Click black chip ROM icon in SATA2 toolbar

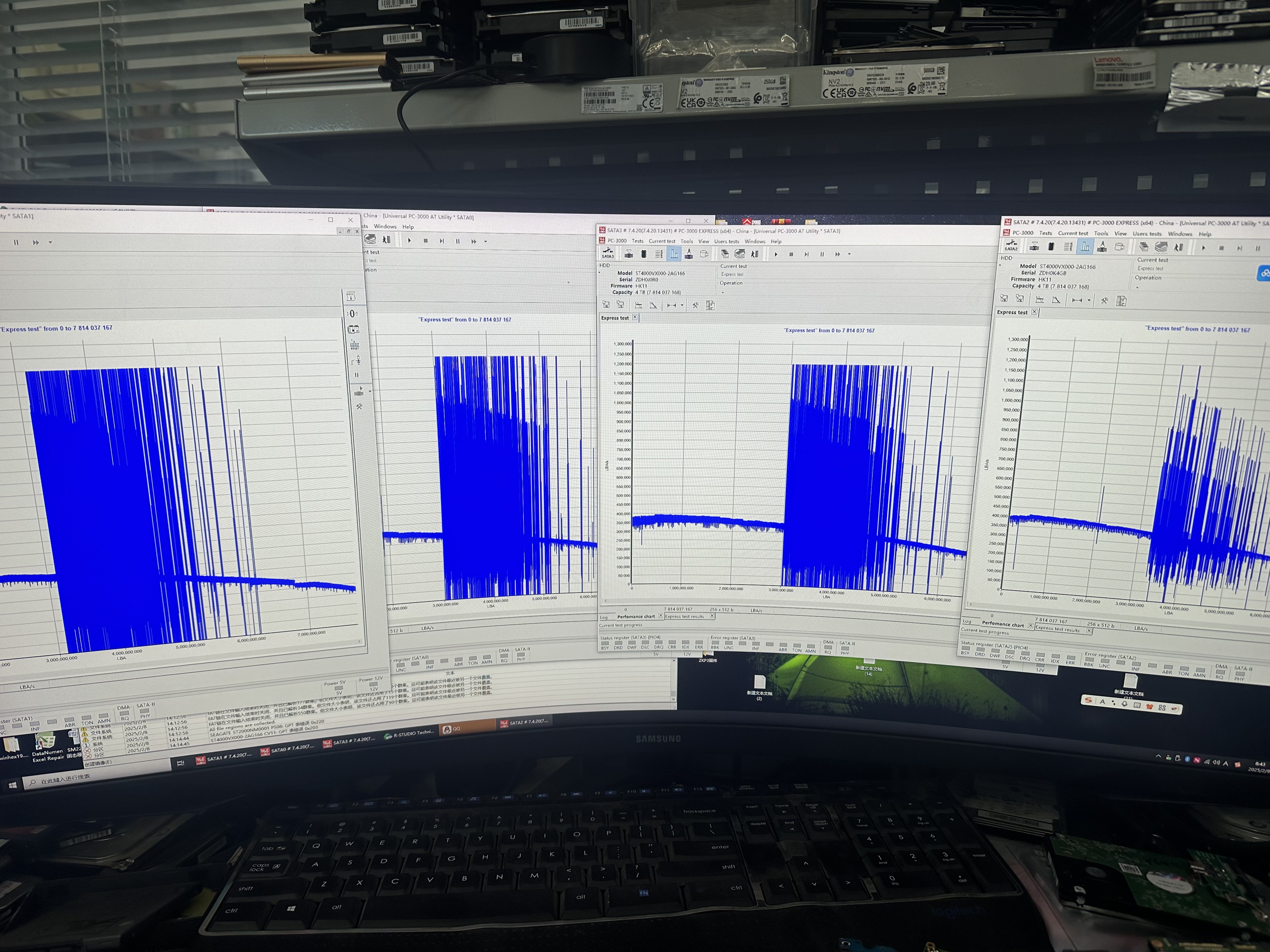pyautogui.click(x=1051, y=247)
